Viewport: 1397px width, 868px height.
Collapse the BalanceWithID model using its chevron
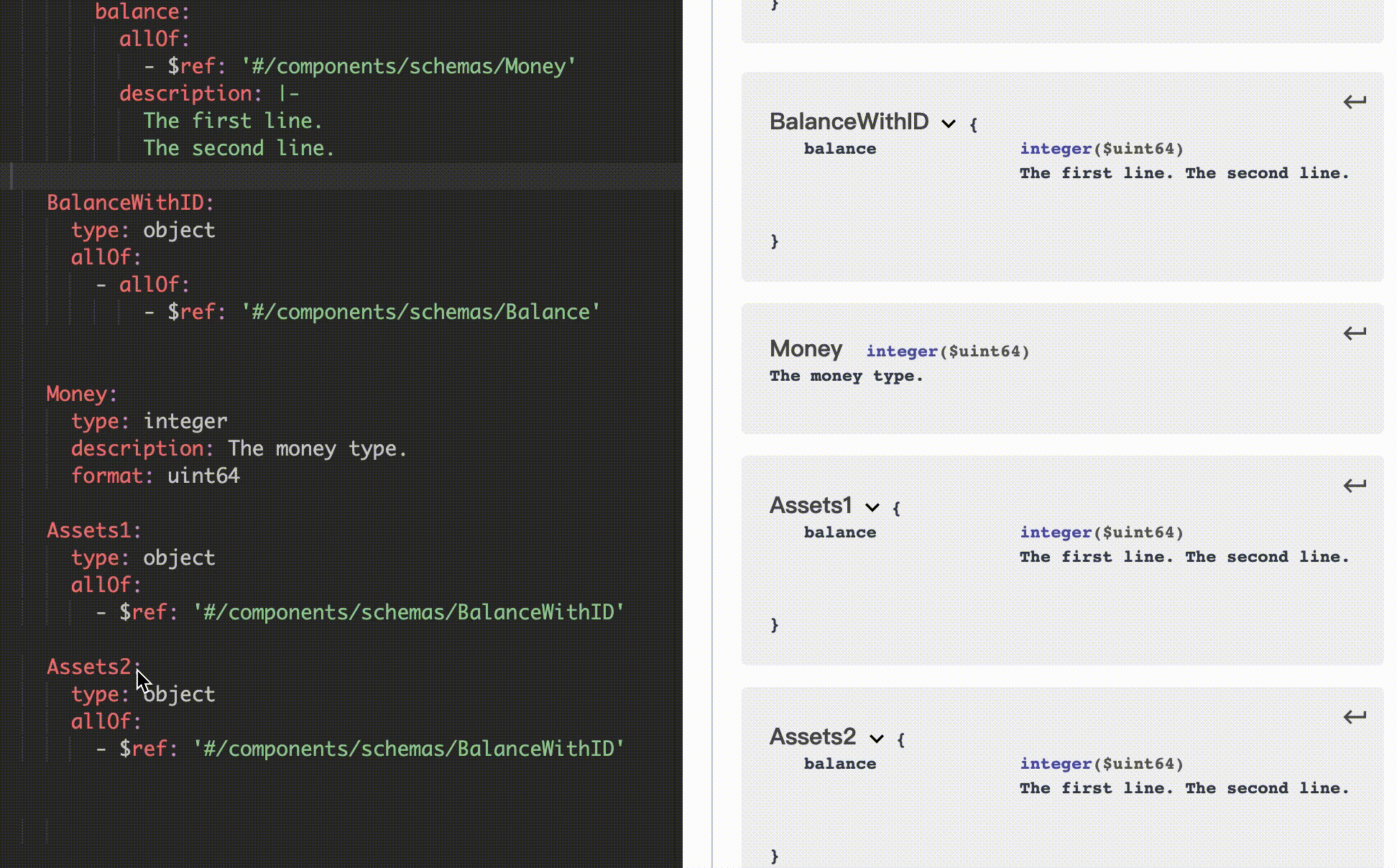(949, 124)
